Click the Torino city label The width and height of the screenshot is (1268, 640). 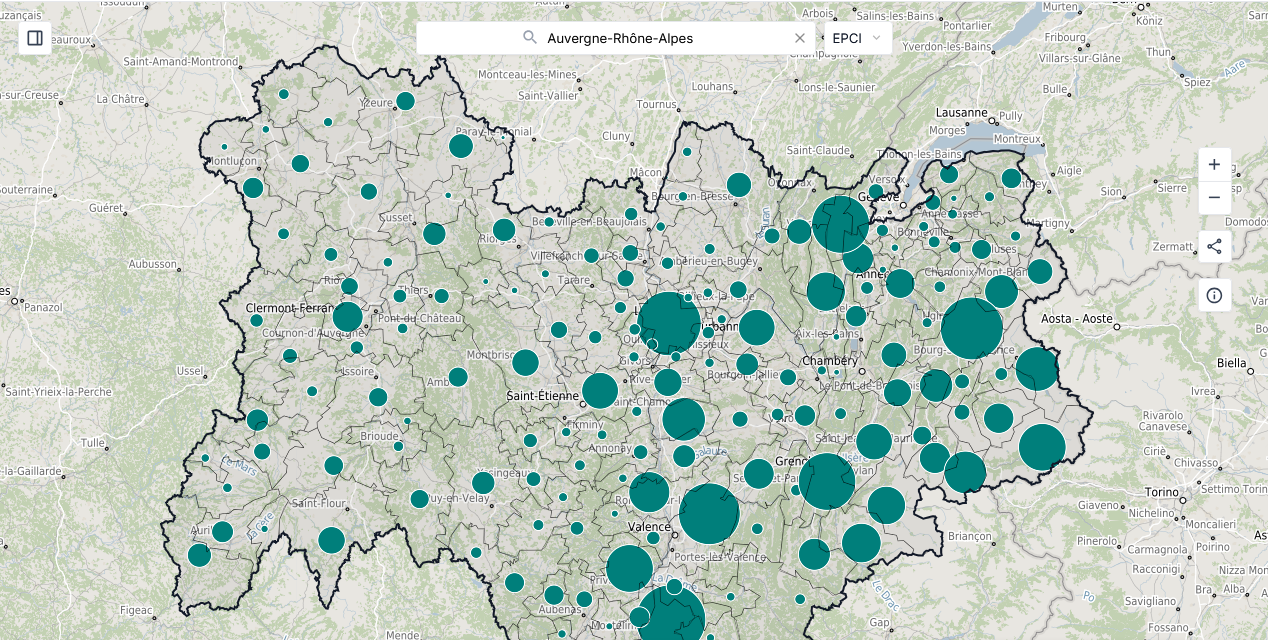(1161, 492)
